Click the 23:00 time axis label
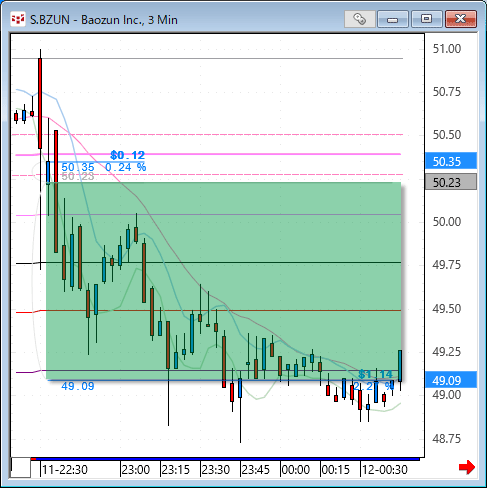Screen dimensions: 487x488 pos(135,470)
